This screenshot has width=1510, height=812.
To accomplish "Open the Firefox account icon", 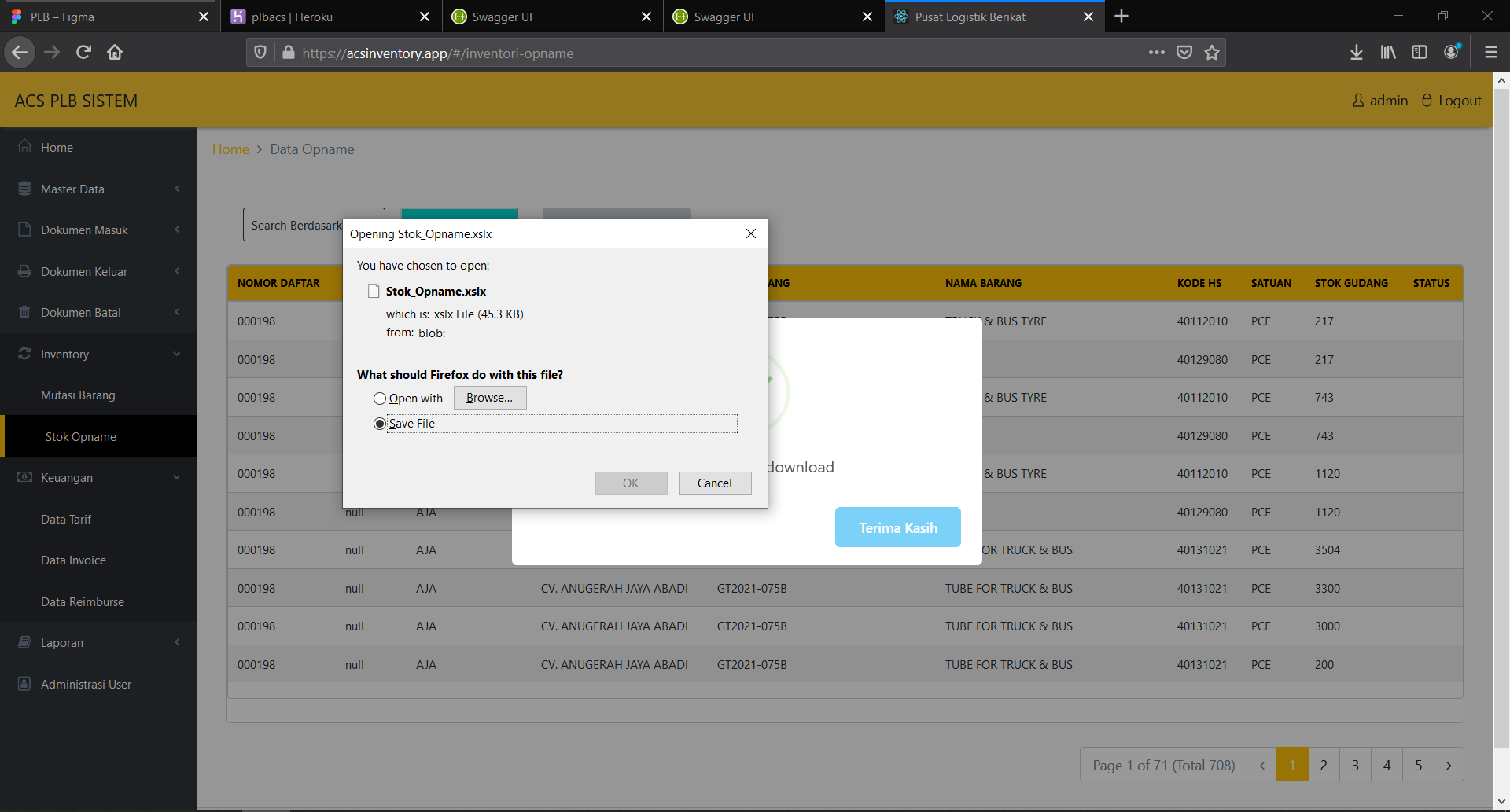I will pos(1452,52).
